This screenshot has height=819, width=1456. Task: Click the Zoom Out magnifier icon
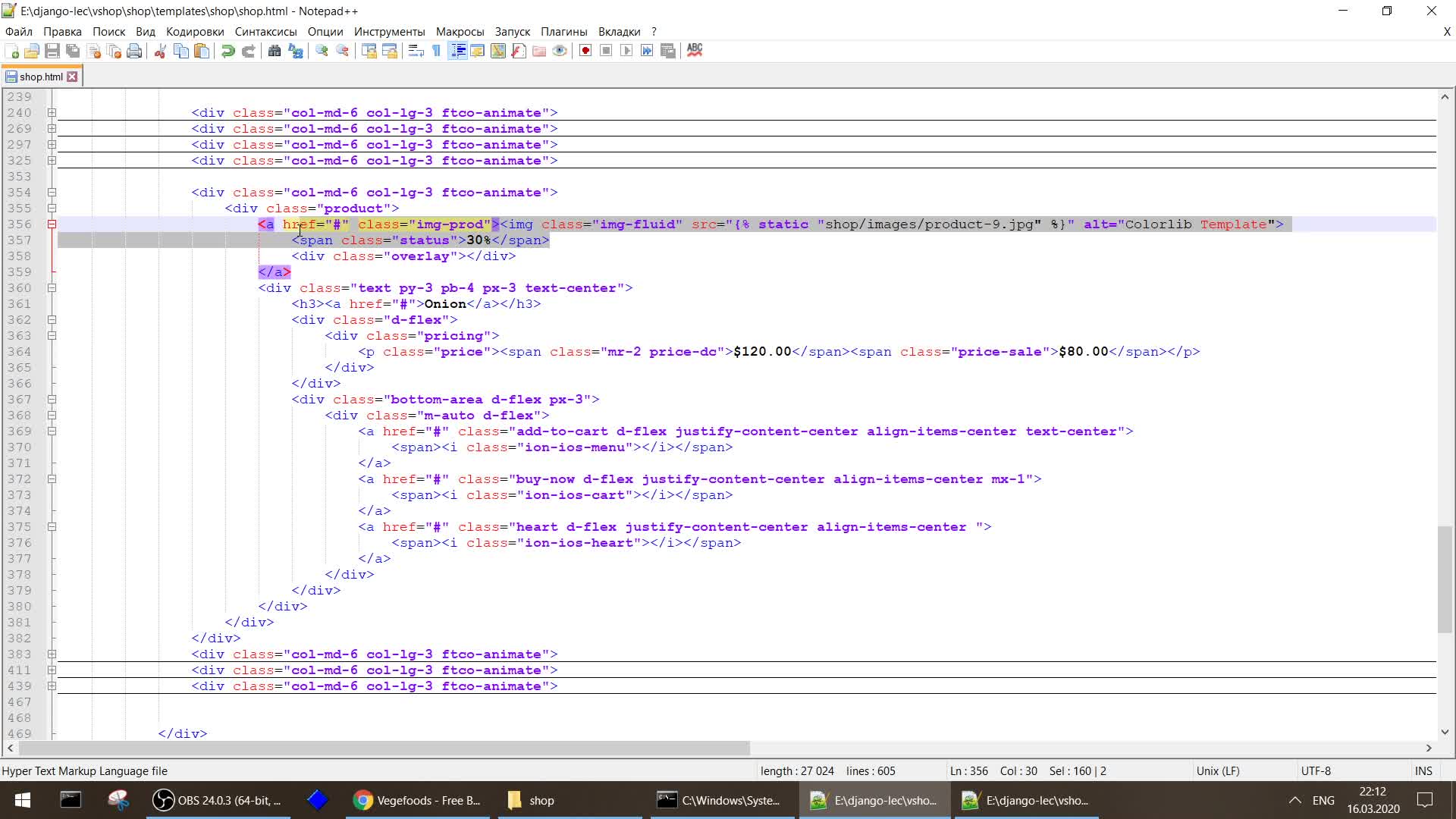coord(343,51)
